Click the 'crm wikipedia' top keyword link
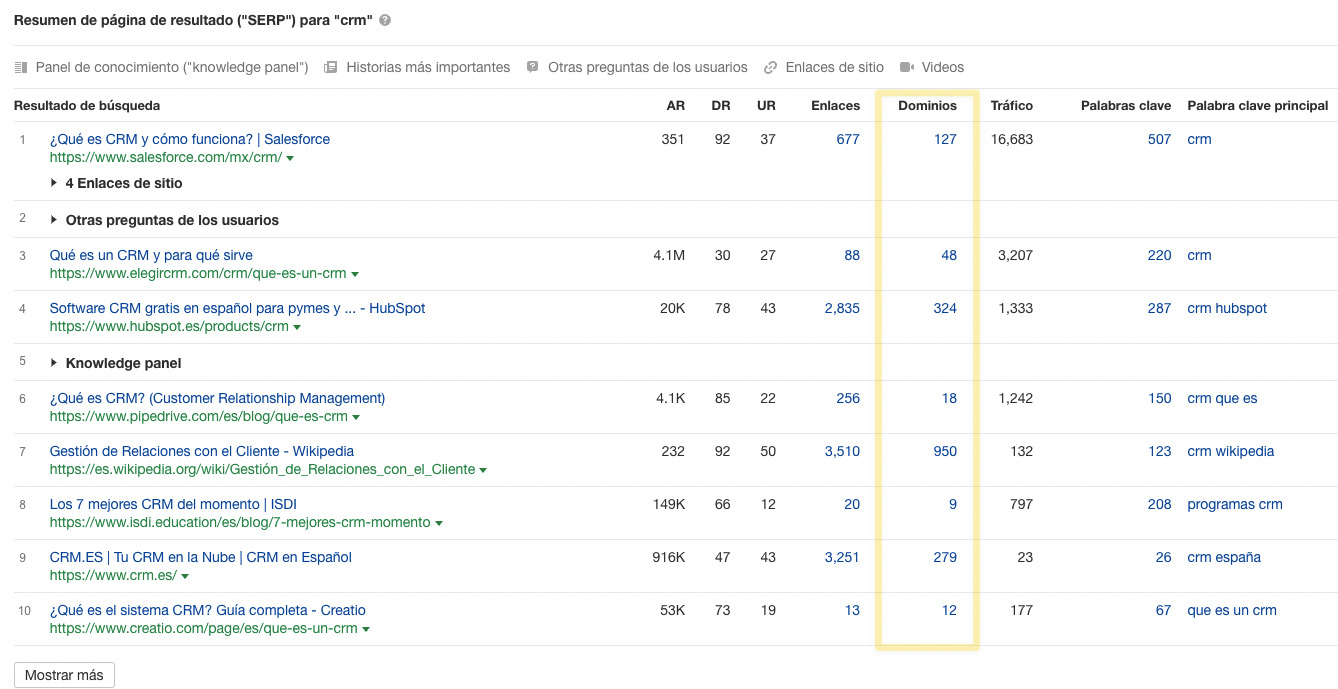Image resolution: width=1338 pixels, height=689 pixels. pyautogui.click(x=1230, y=451)
